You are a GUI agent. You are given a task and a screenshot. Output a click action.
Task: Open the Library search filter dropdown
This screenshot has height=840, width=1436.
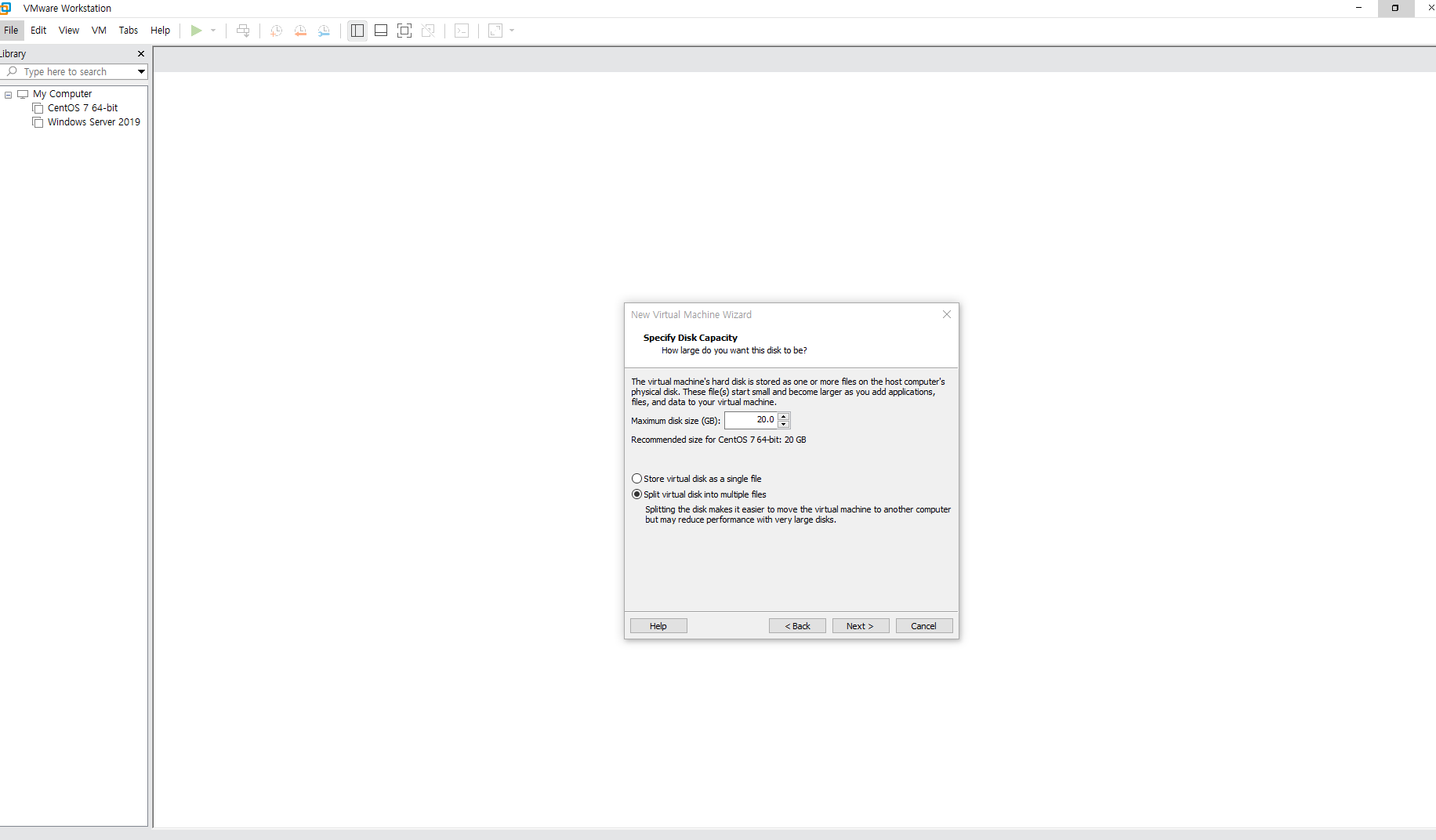[141, 71]
